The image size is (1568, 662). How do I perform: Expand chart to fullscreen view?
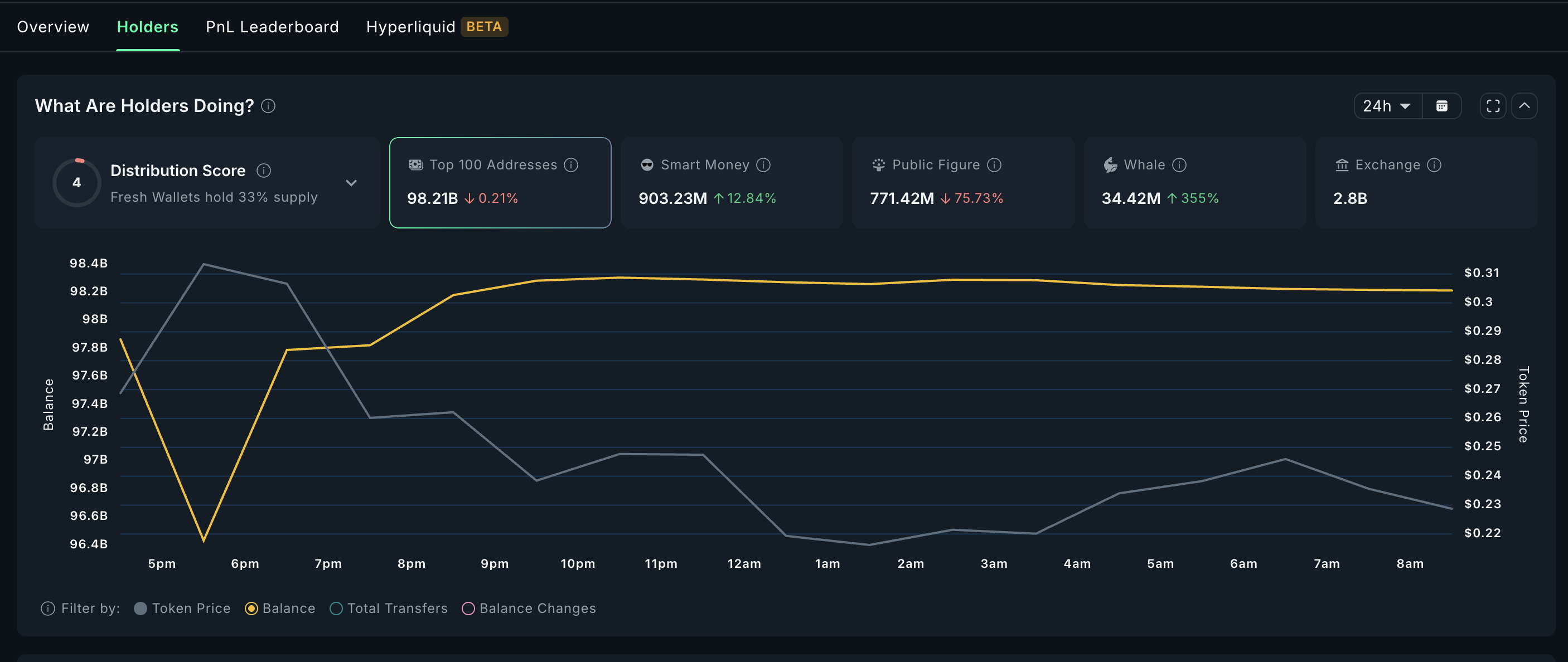[1493, 106]
